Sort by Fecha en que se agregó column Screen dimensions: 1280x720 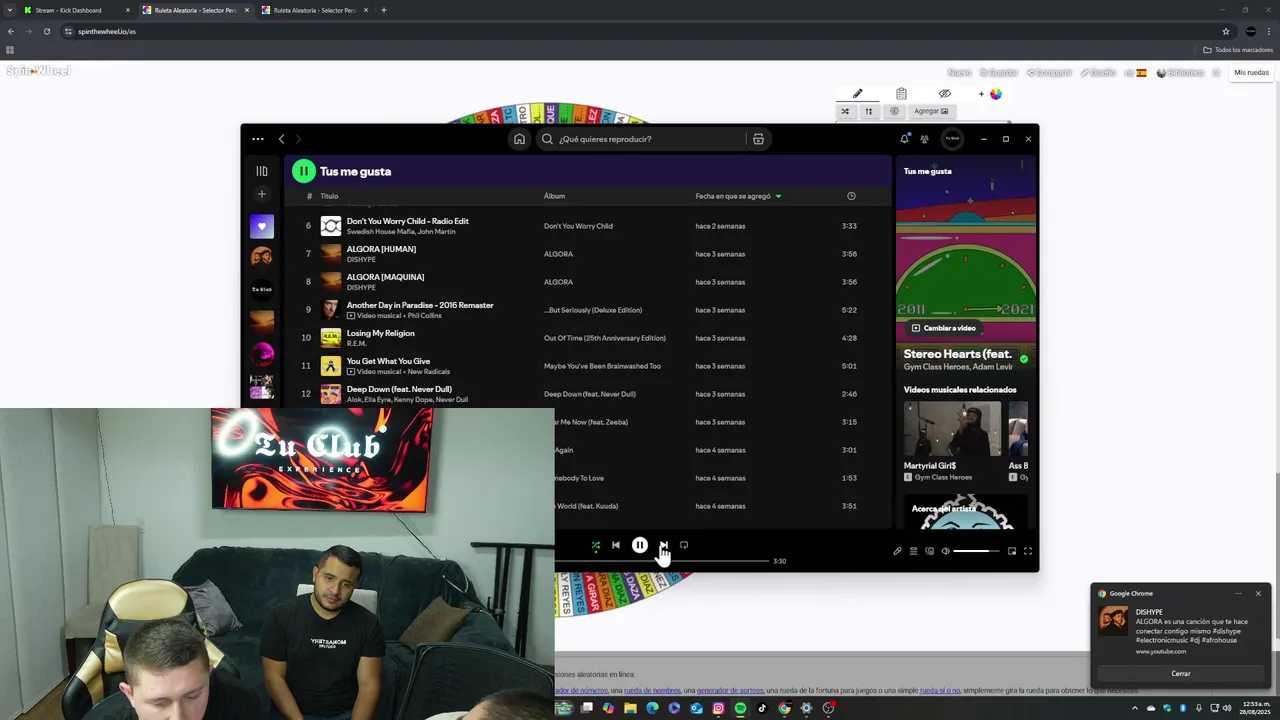pos(739,196)
